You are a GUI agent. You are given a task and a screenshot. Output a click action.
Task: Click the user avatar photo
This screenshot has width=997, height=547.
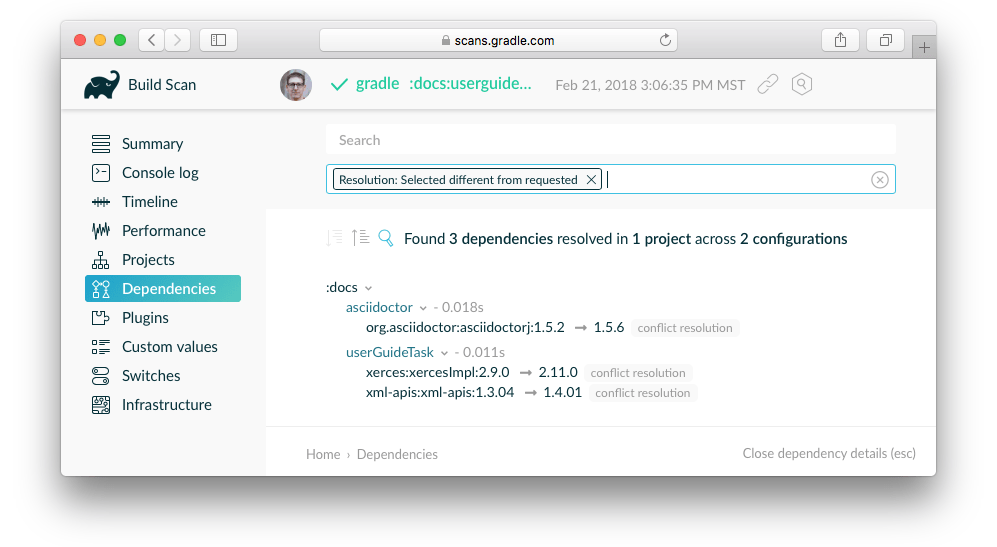tap(296, 85)
